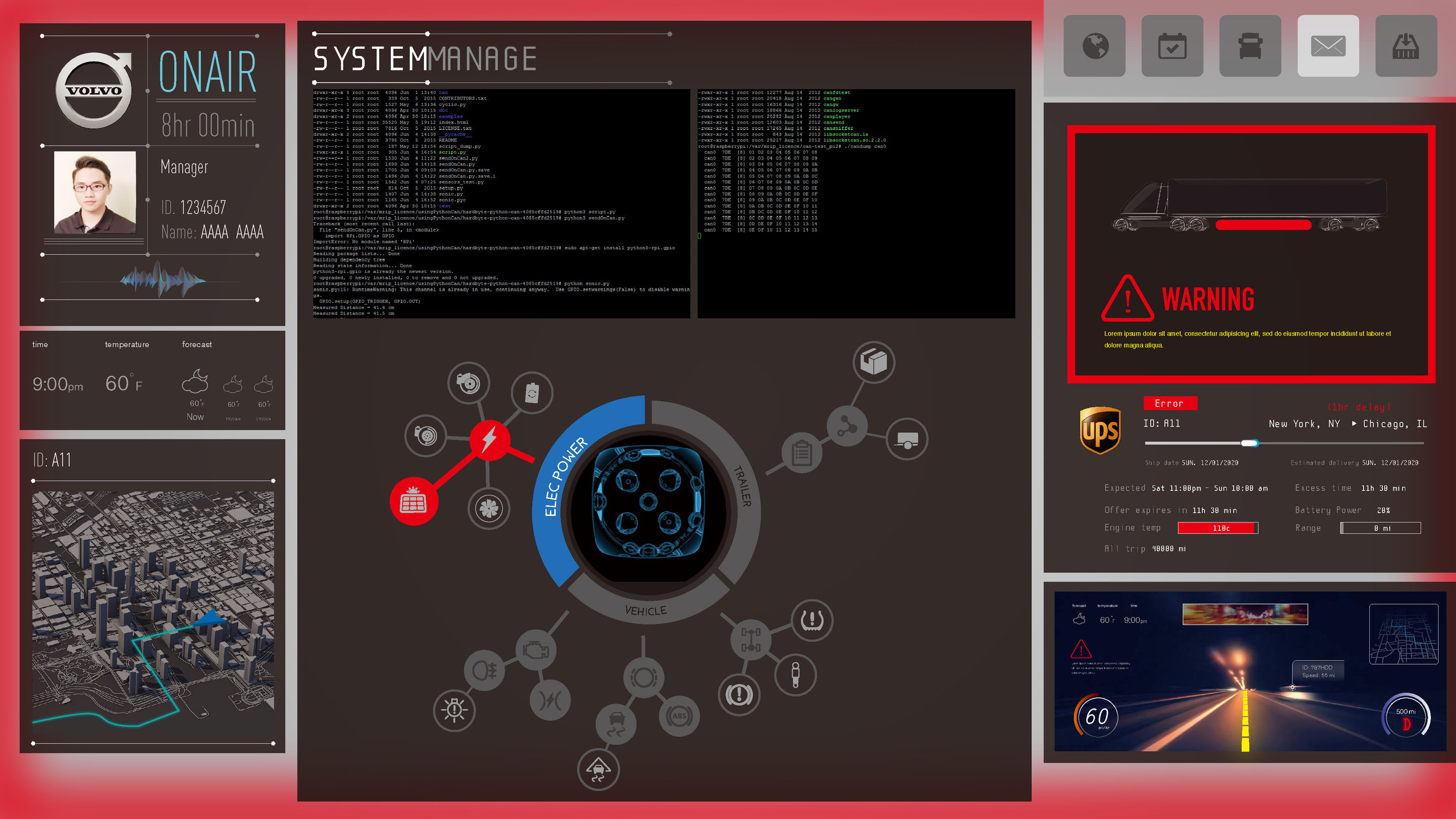Select the highlighted mail envelope button

[x=1328, y=46]
